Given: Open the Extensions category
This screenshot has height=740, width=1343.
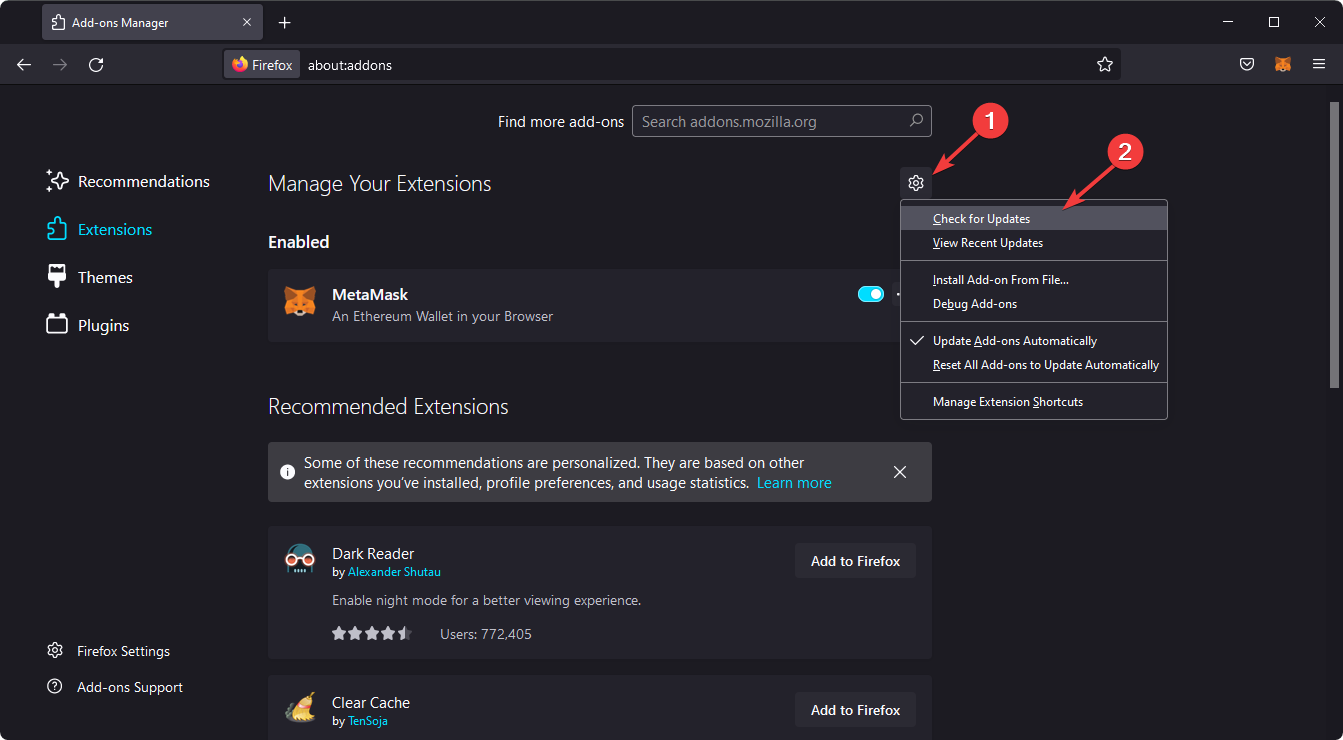Looking at the screenshot, I should pyautogui.click(x=100, y=229).
